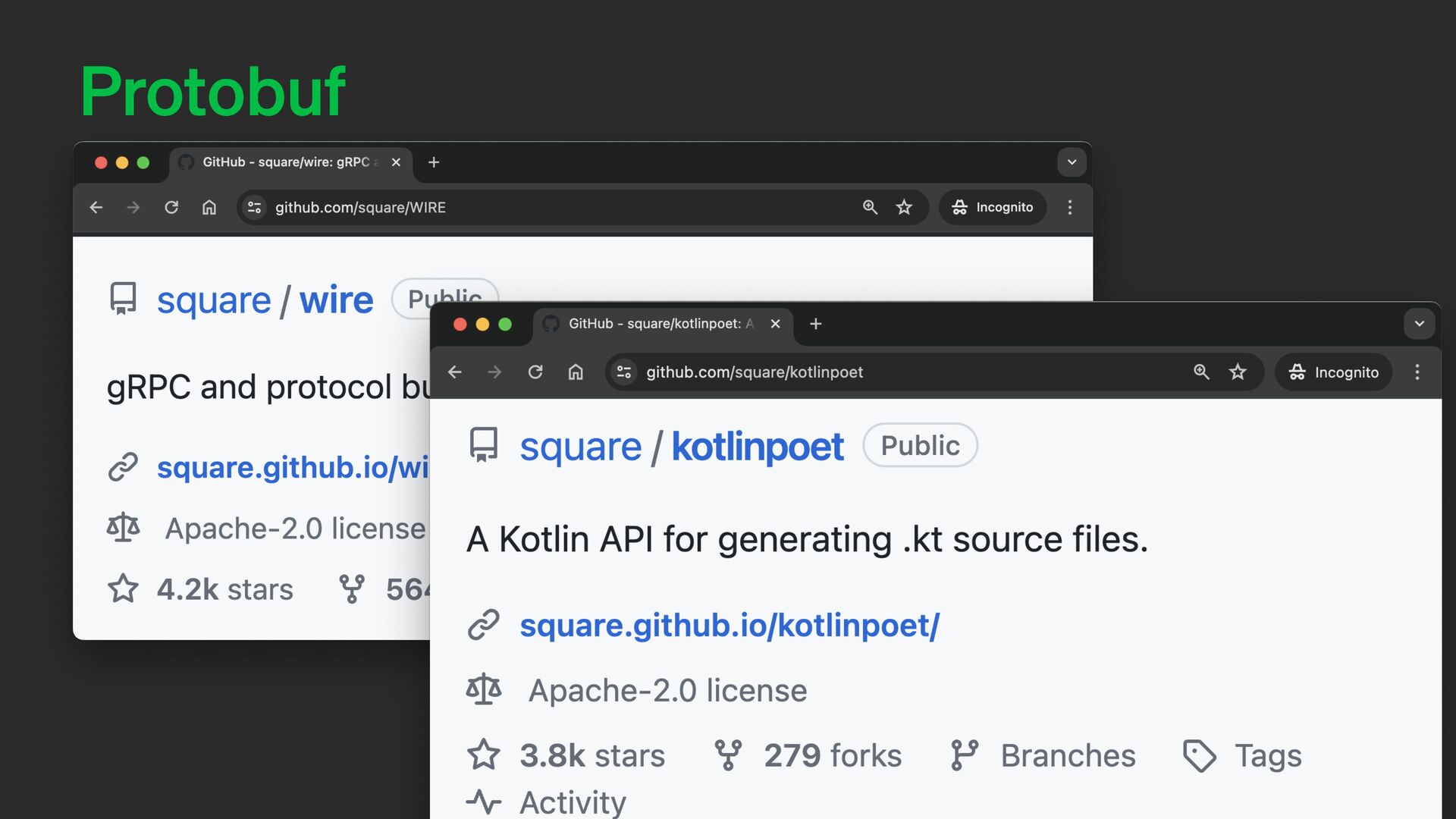Go back in kotlinpoet browser window

tap(455, 372)
